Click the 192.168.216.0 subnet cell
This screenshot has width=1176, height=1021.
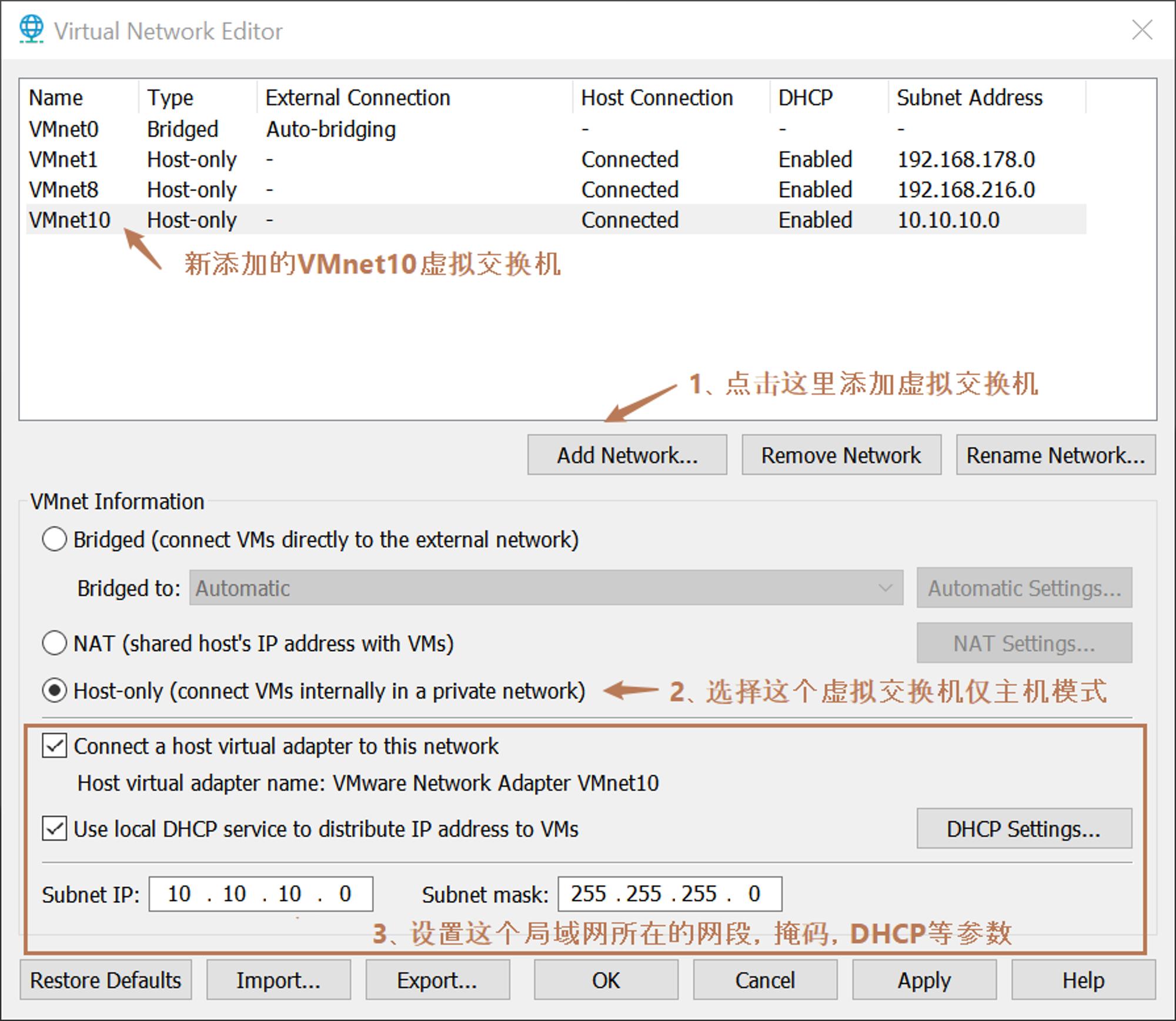965,189
